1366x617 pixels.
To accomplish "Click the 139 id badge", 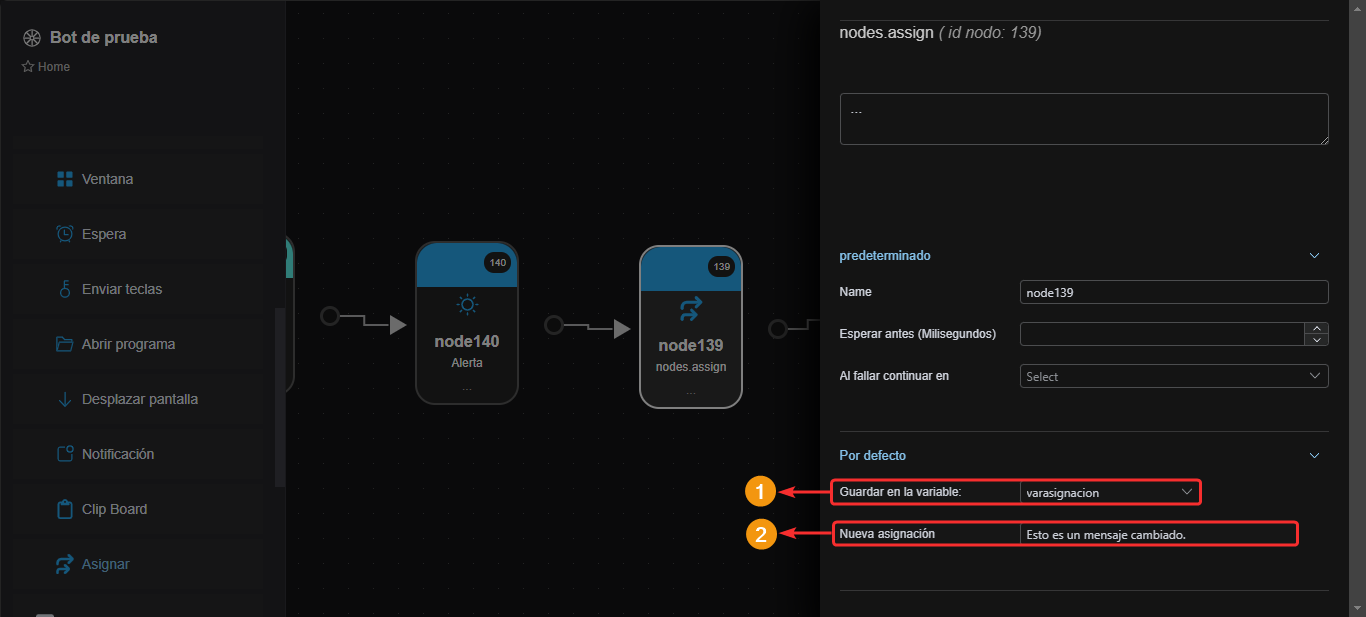I will [x=722, y=267].
